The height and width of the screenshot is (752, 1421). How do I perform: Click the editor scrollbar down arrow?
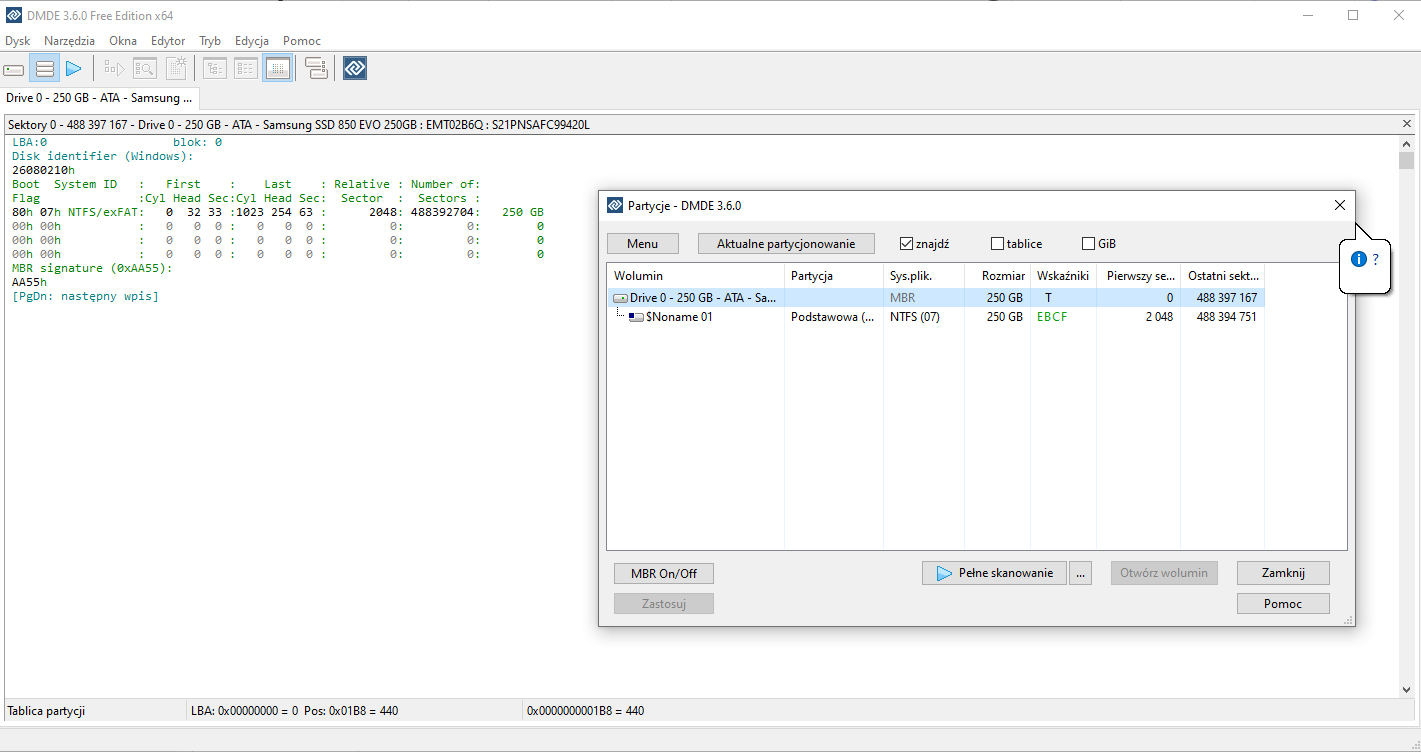coord(1406,689)
